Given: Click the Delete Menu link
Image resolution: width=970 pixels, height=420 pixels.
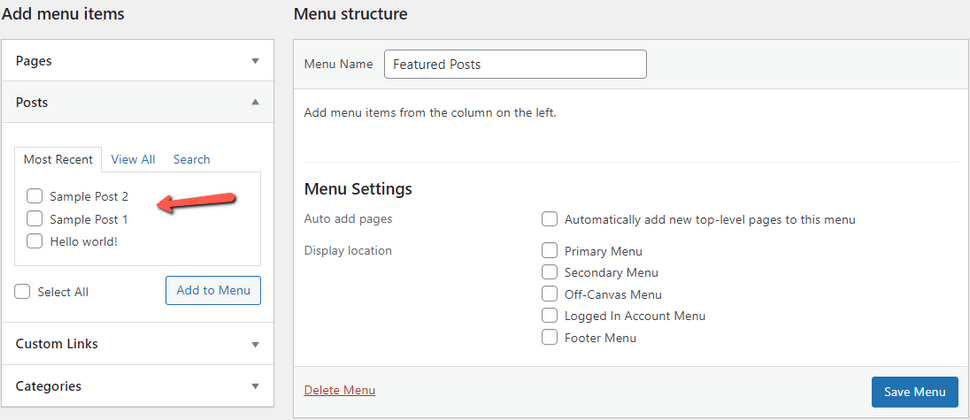Looking at the screenshot, I should [x=340, y=390].
